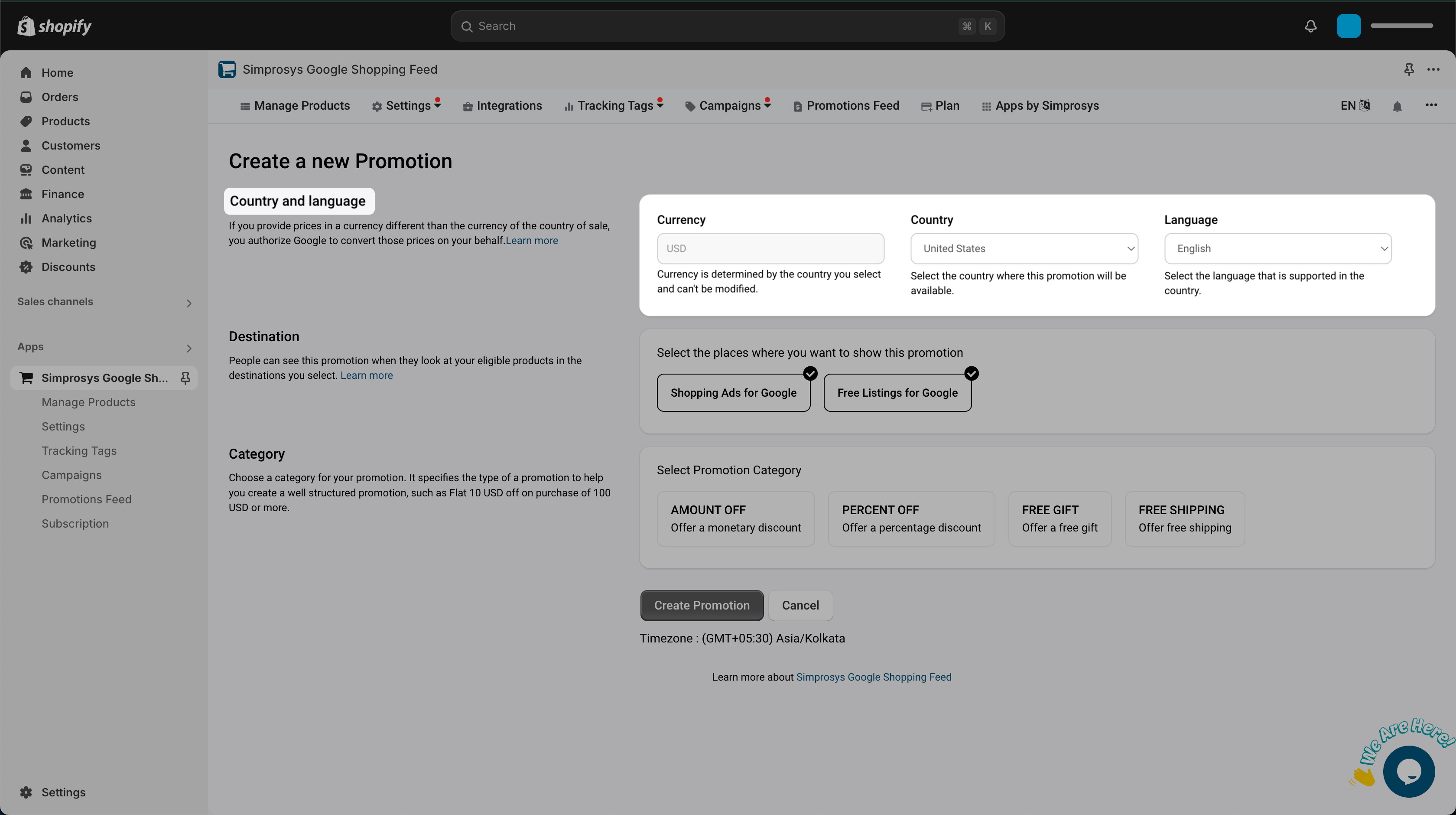This screenshot has width=1456, height=815.
Task: Click the Settings gear icon at sidebar bottom
Action: (26, 792)
